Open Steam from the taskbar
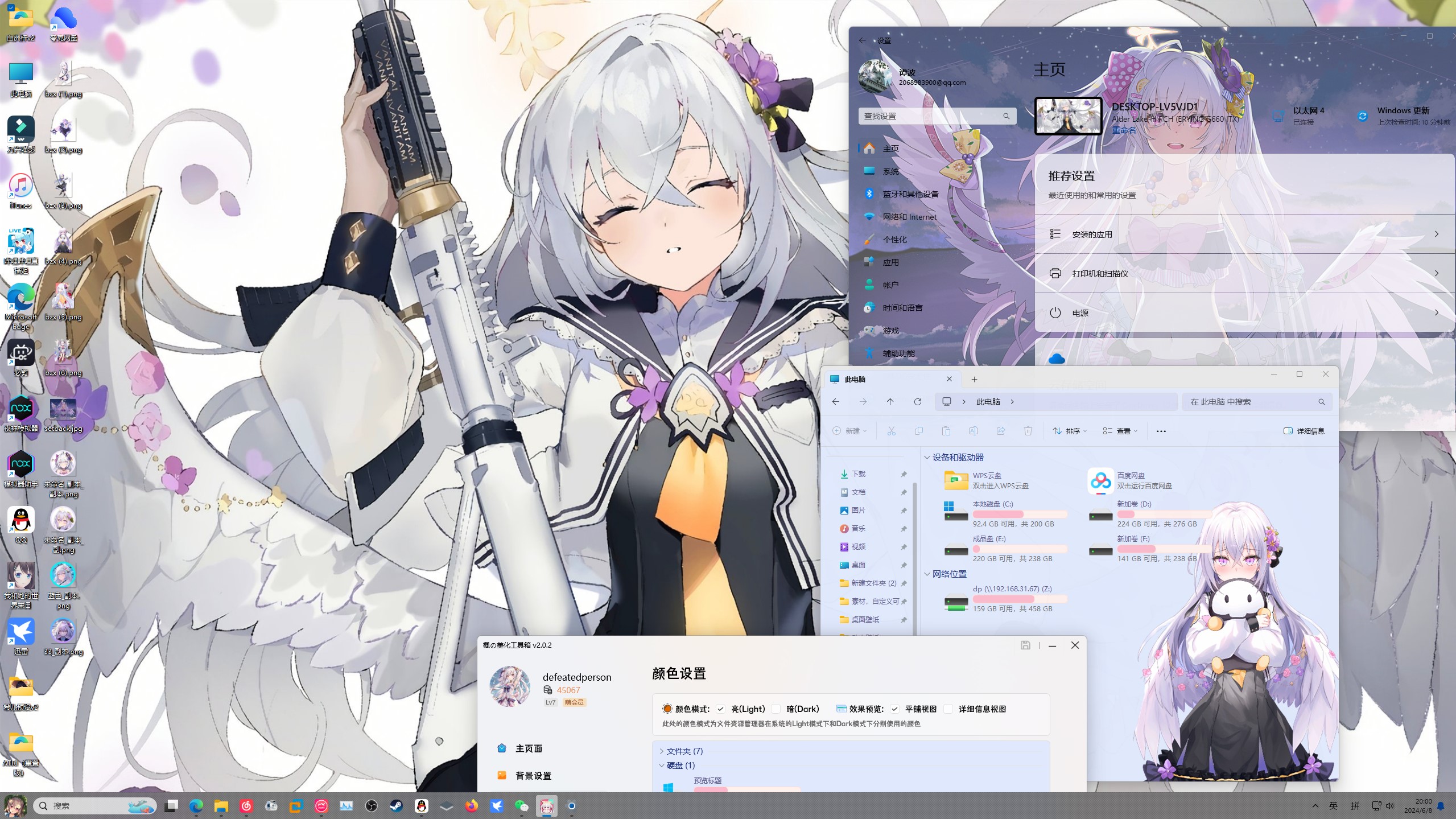1456x819 pixels. point(396,806)
